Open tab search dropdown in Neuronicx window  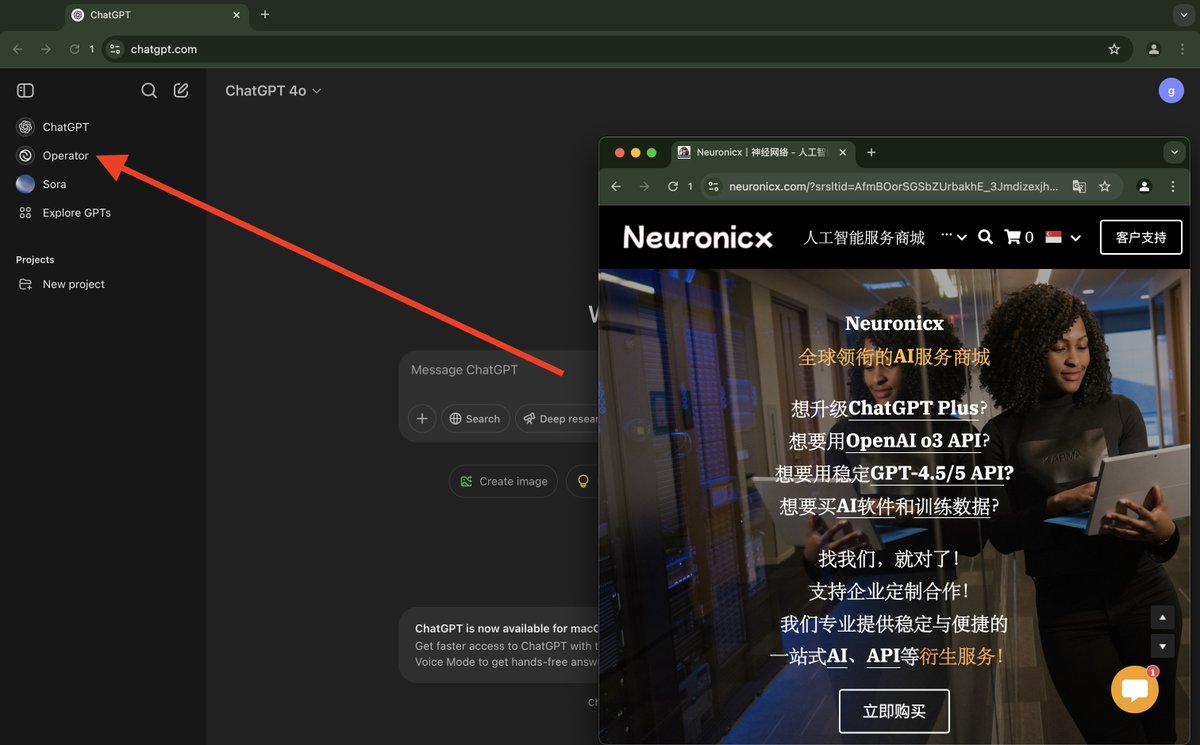[x=1174, y=153]
